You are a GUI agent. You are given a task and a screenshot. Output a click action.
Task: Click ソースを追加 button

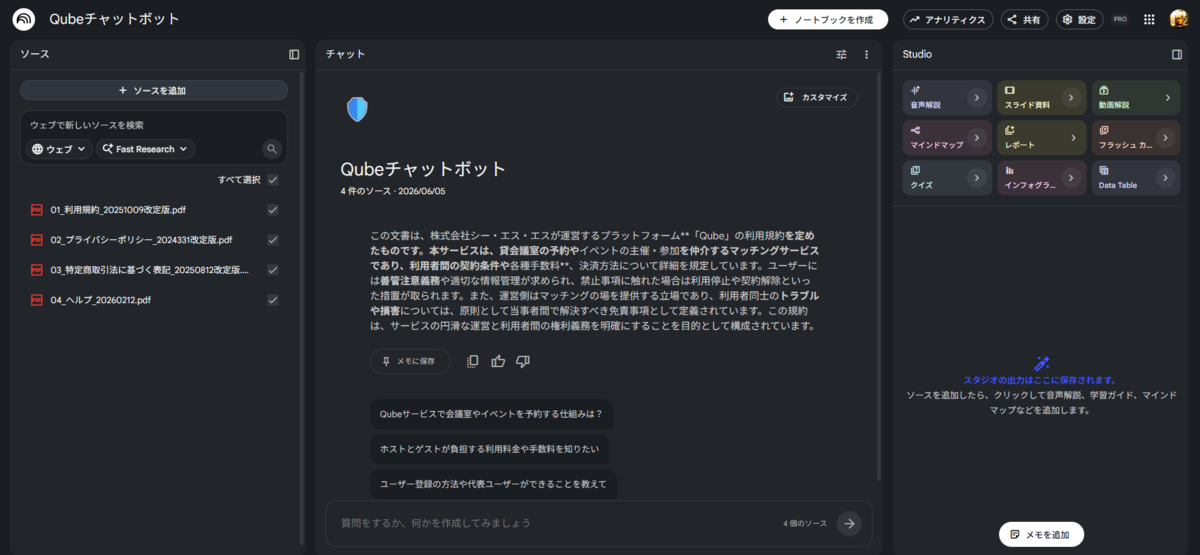[x=154, y=90]
